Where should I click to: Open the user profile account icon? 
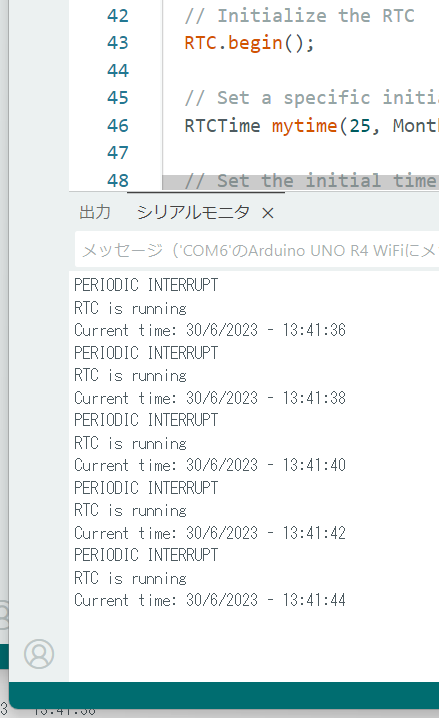point(39,653)
